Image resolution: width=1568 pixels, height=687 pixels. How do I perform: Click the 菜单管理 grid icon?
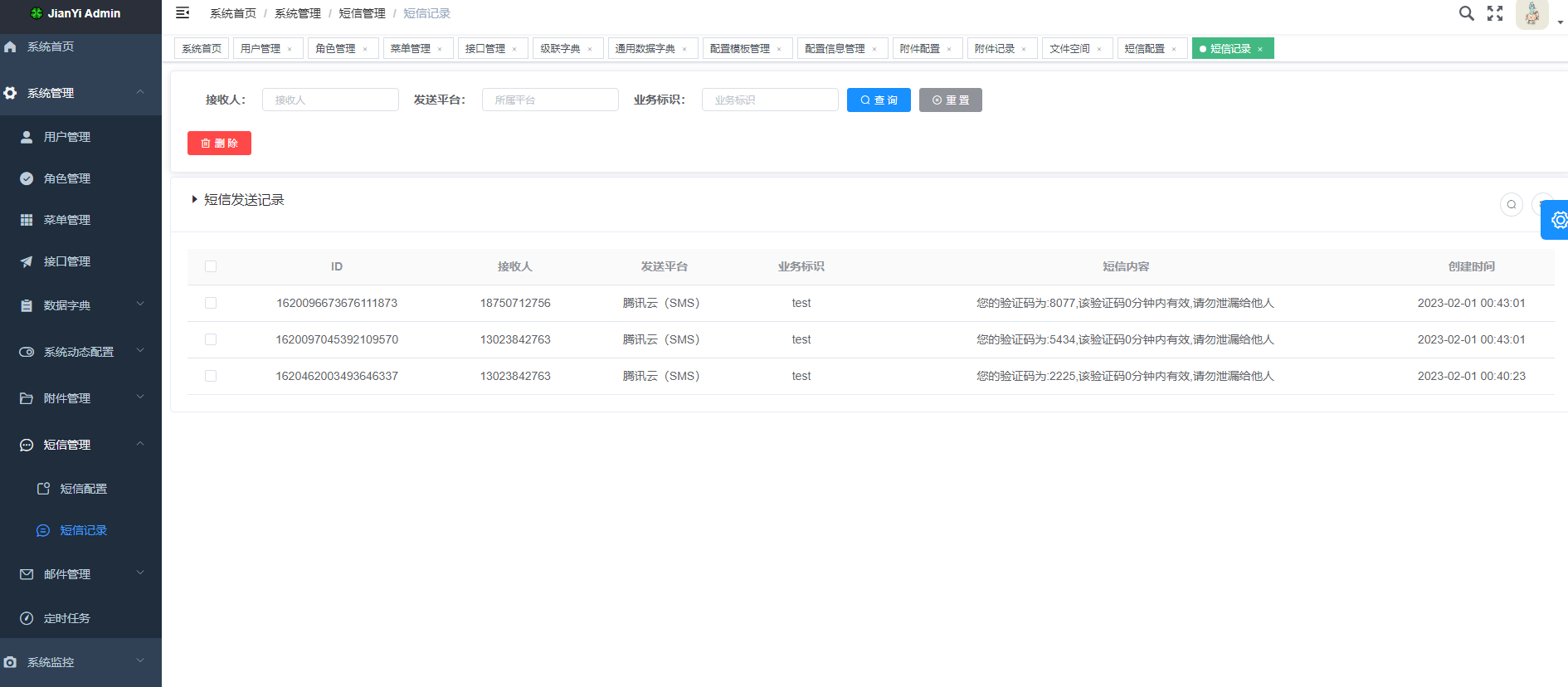point(27,220)
